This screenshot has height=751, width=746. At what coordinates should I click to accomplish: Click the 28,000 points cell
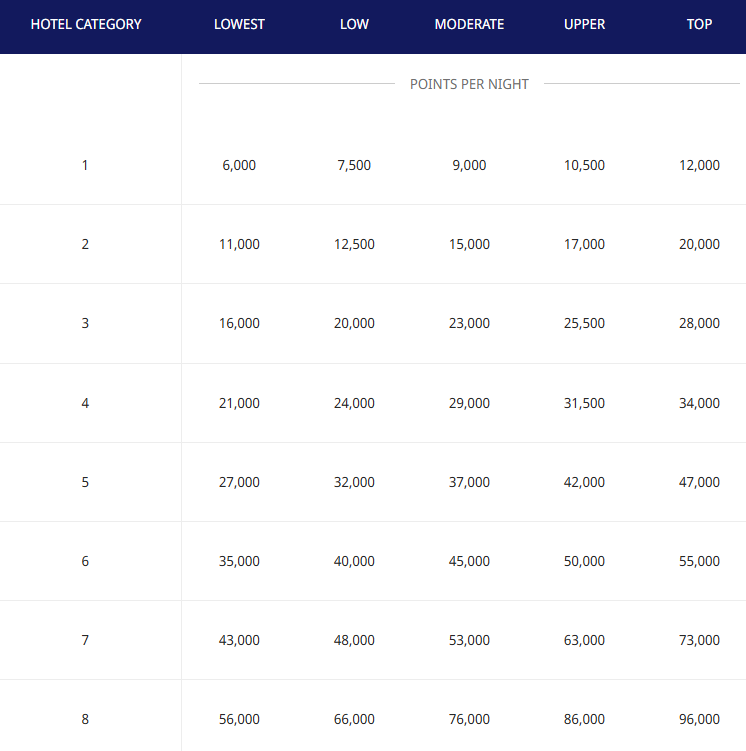699,323
